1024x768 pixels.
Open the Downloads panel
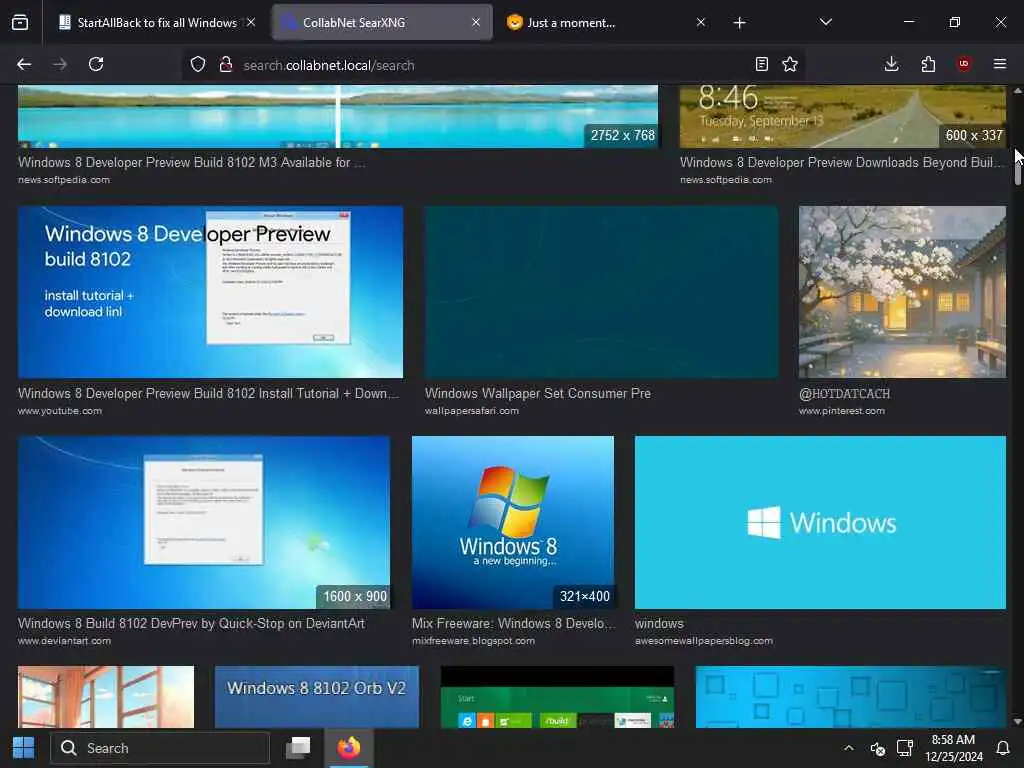[891, 64]
